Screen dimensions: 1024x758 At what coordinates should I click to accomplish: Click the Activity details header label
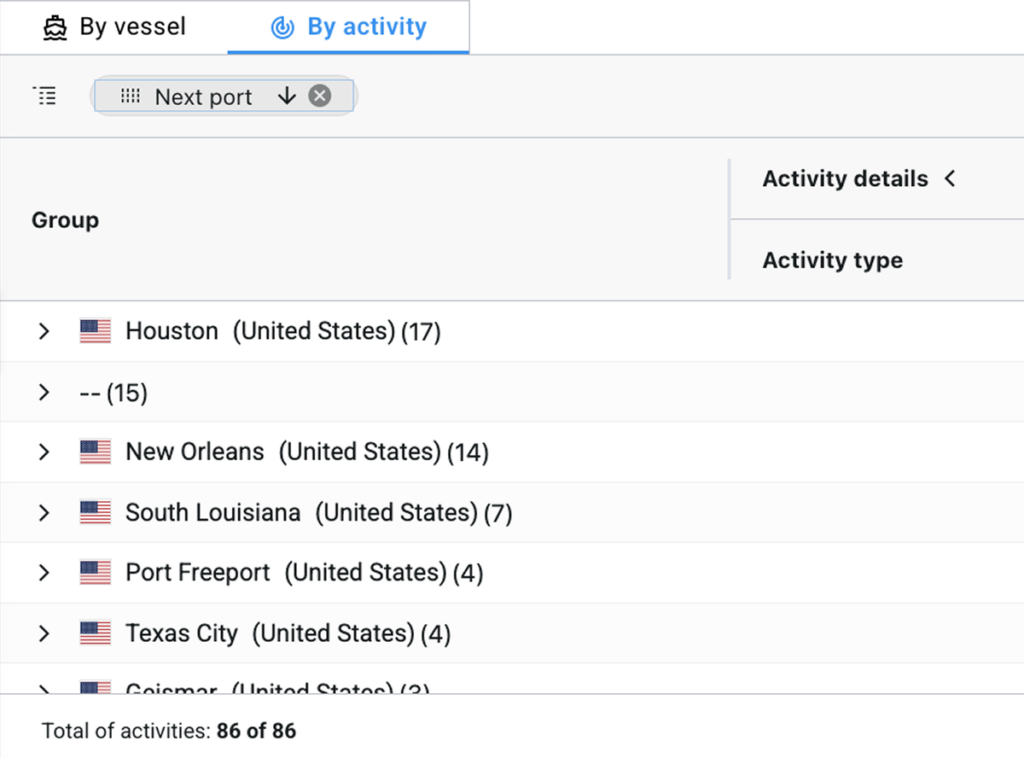(845, 178)
